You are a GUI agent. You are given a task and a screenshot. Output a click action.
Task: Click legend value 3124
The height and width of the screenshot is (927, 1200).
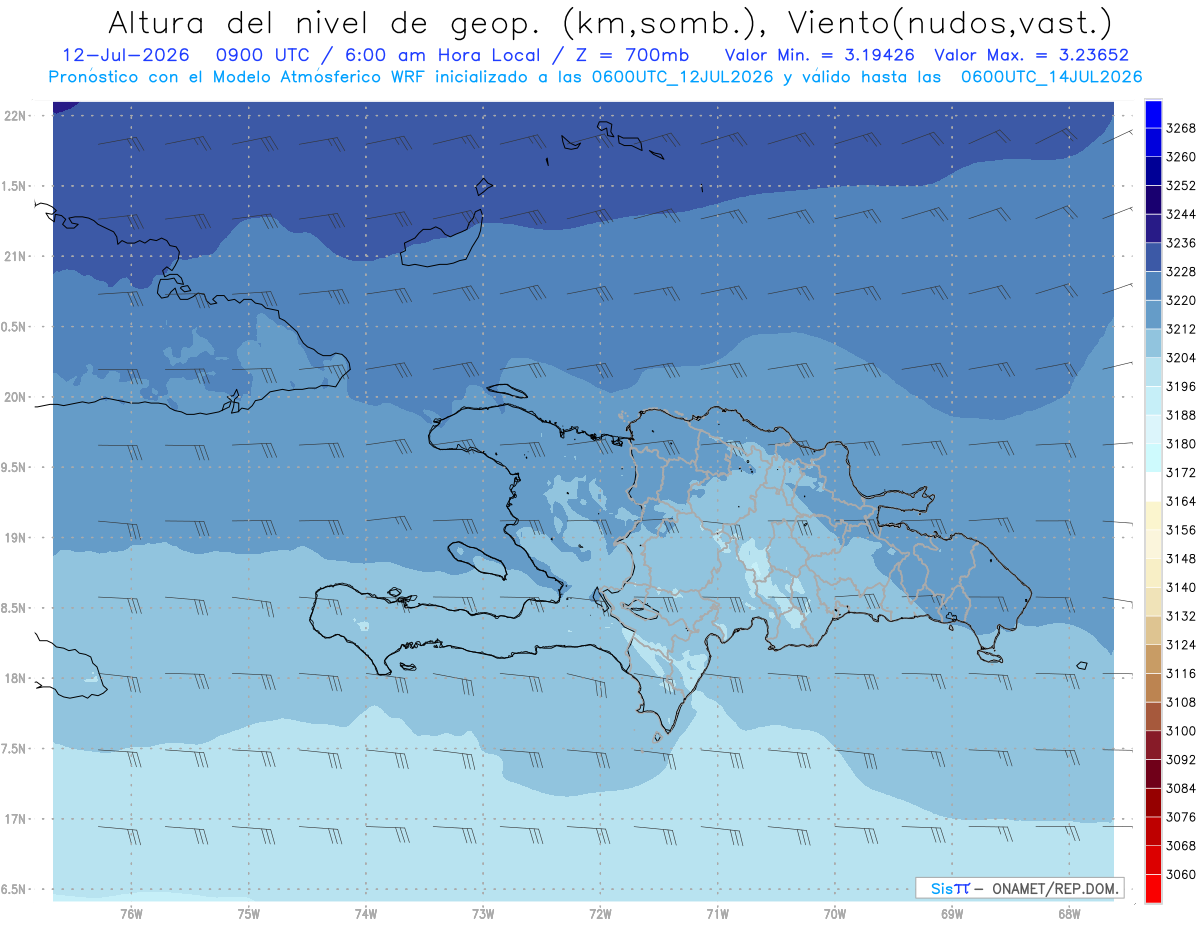click(x=1181, y=645)
